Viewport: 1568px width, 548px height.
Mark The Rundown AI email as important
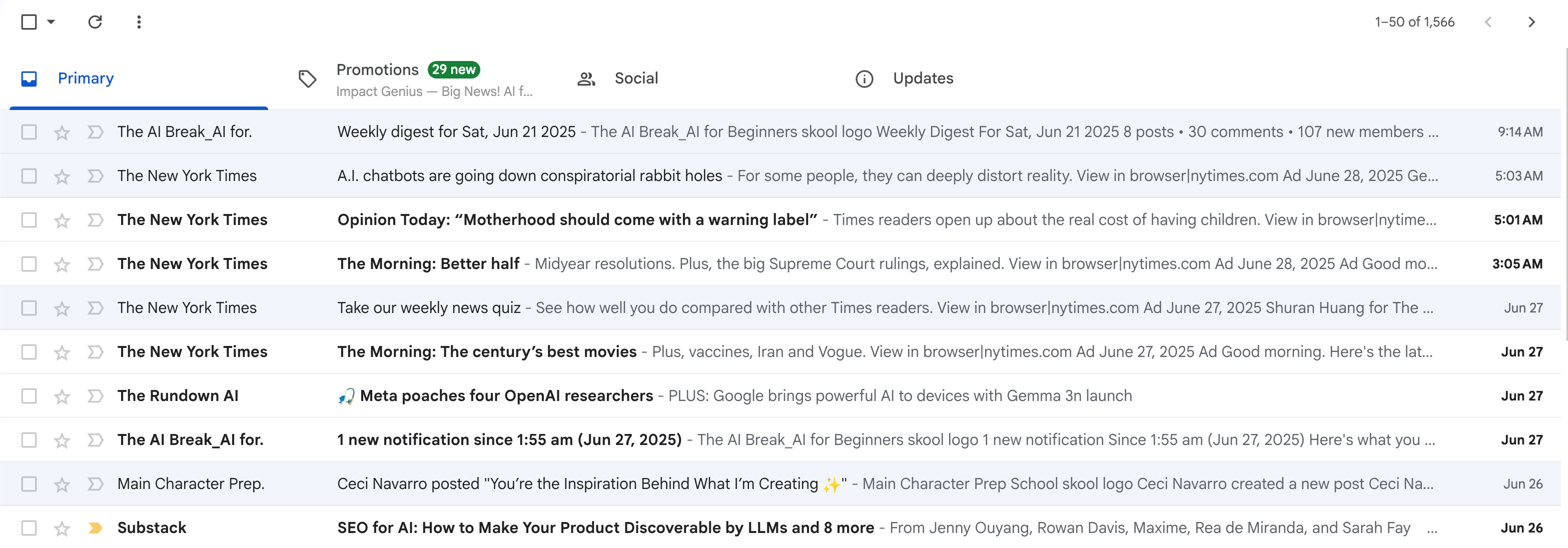pos(95,396)
